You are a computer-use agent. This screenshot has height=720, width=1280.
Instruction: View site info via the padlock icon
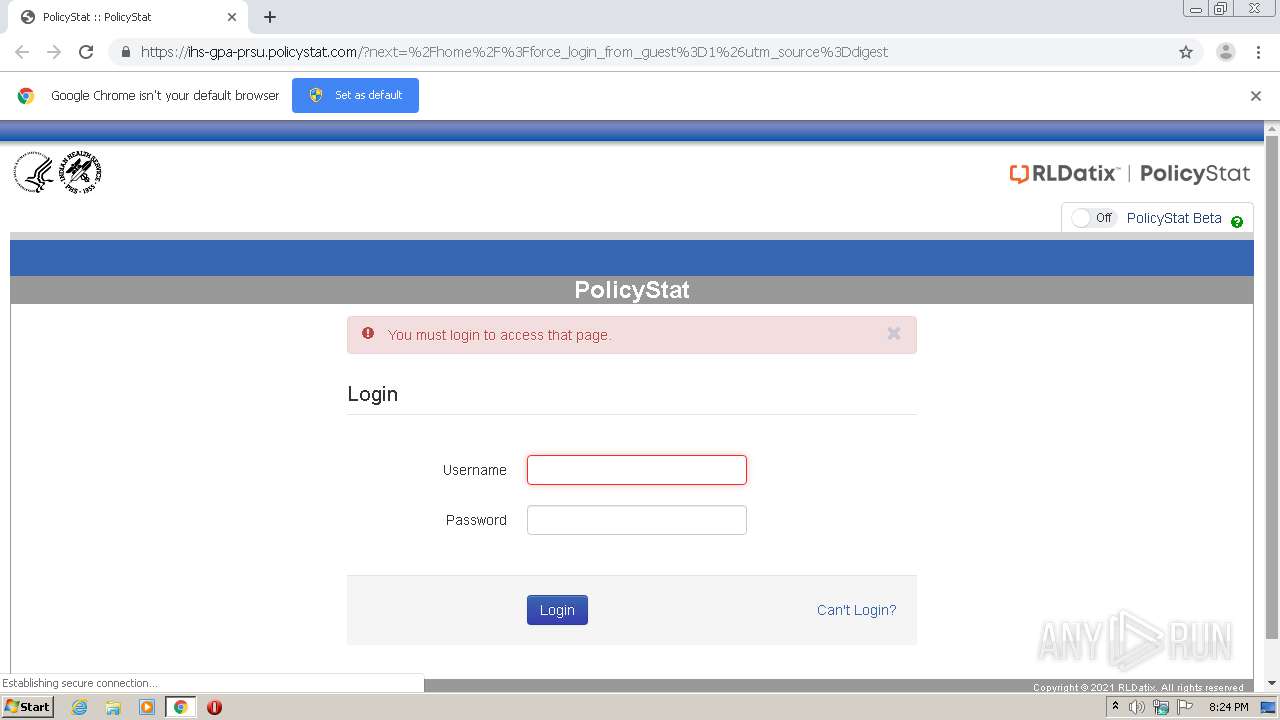125,52
